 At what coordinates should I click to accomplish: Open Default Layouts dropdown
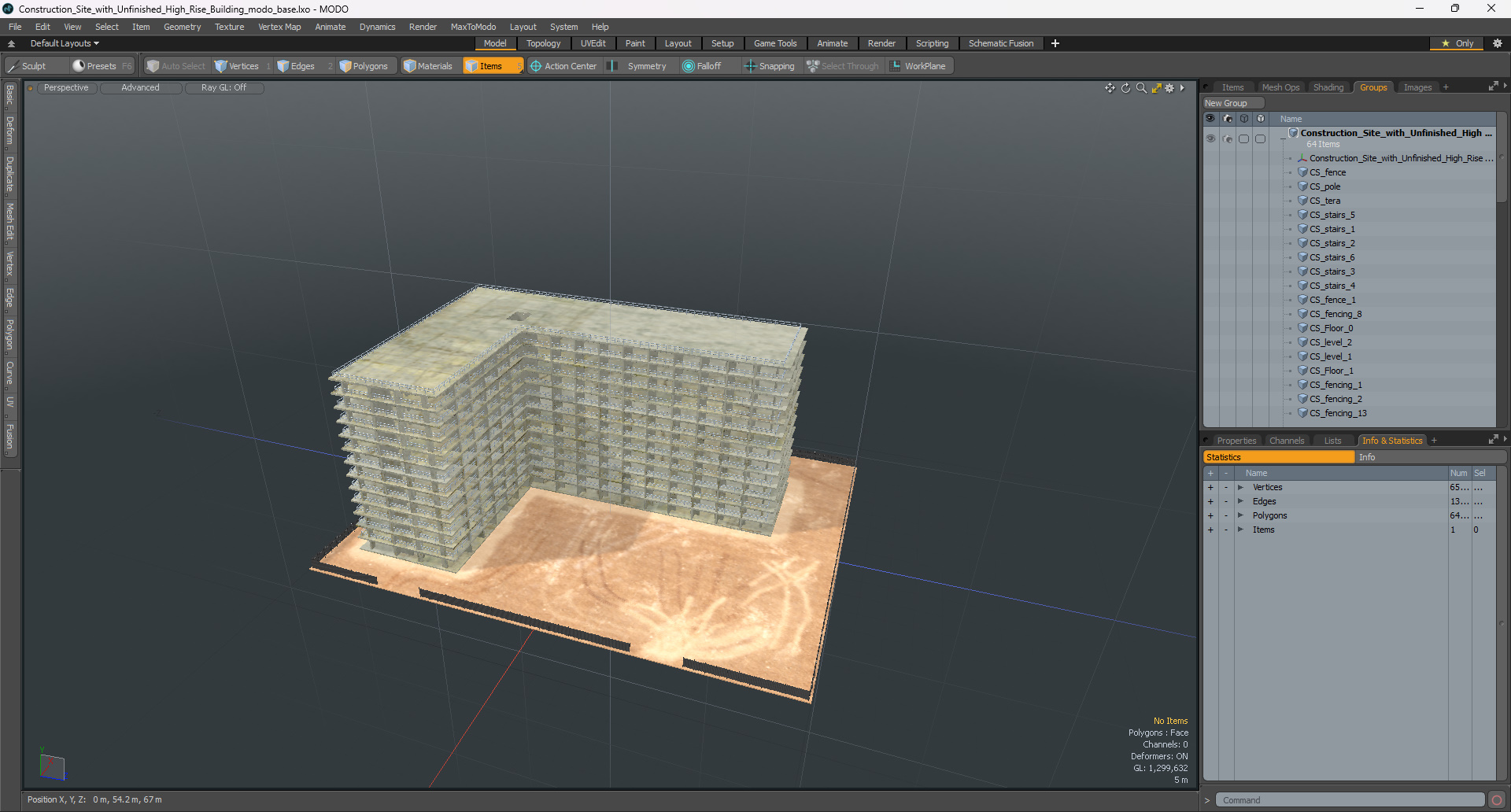(65, 43)
